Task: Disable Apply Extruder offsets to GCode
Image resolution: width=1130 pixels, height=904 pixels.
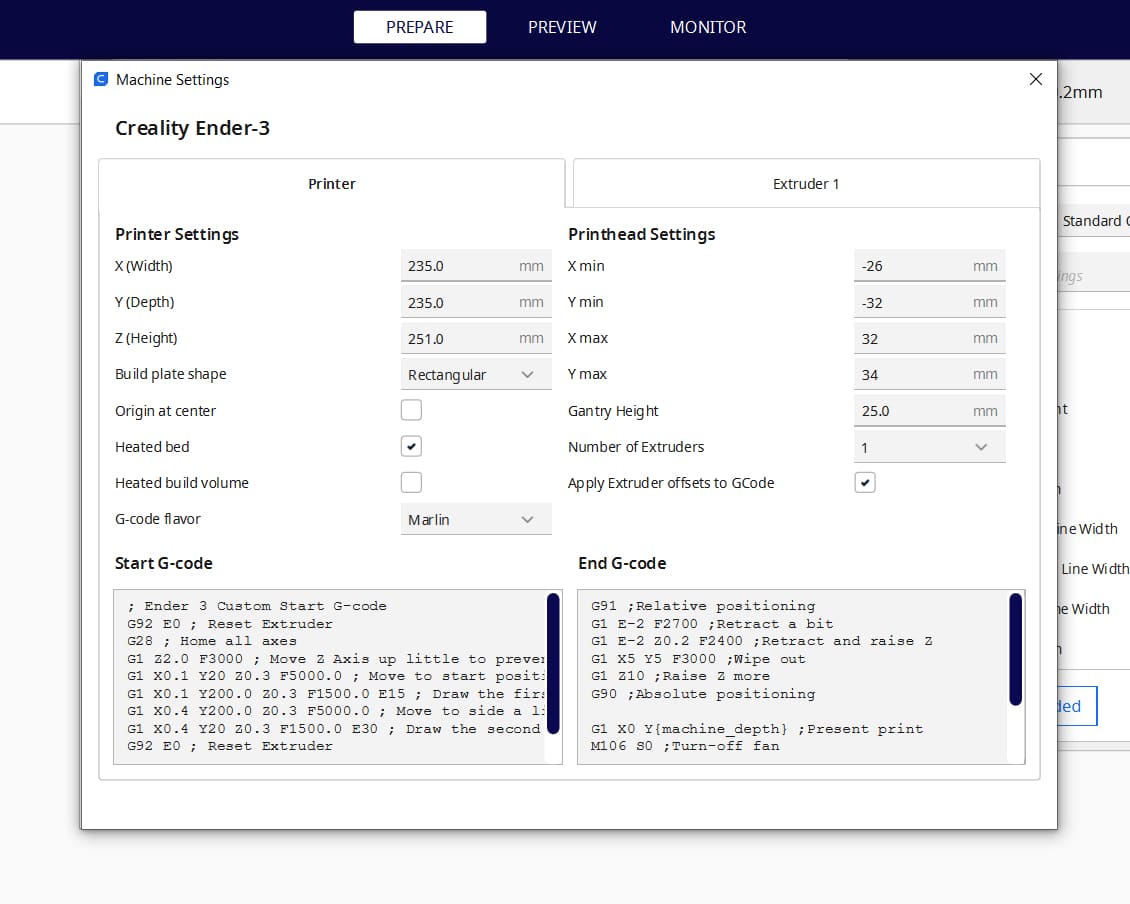Action: (x=865, y=482)
